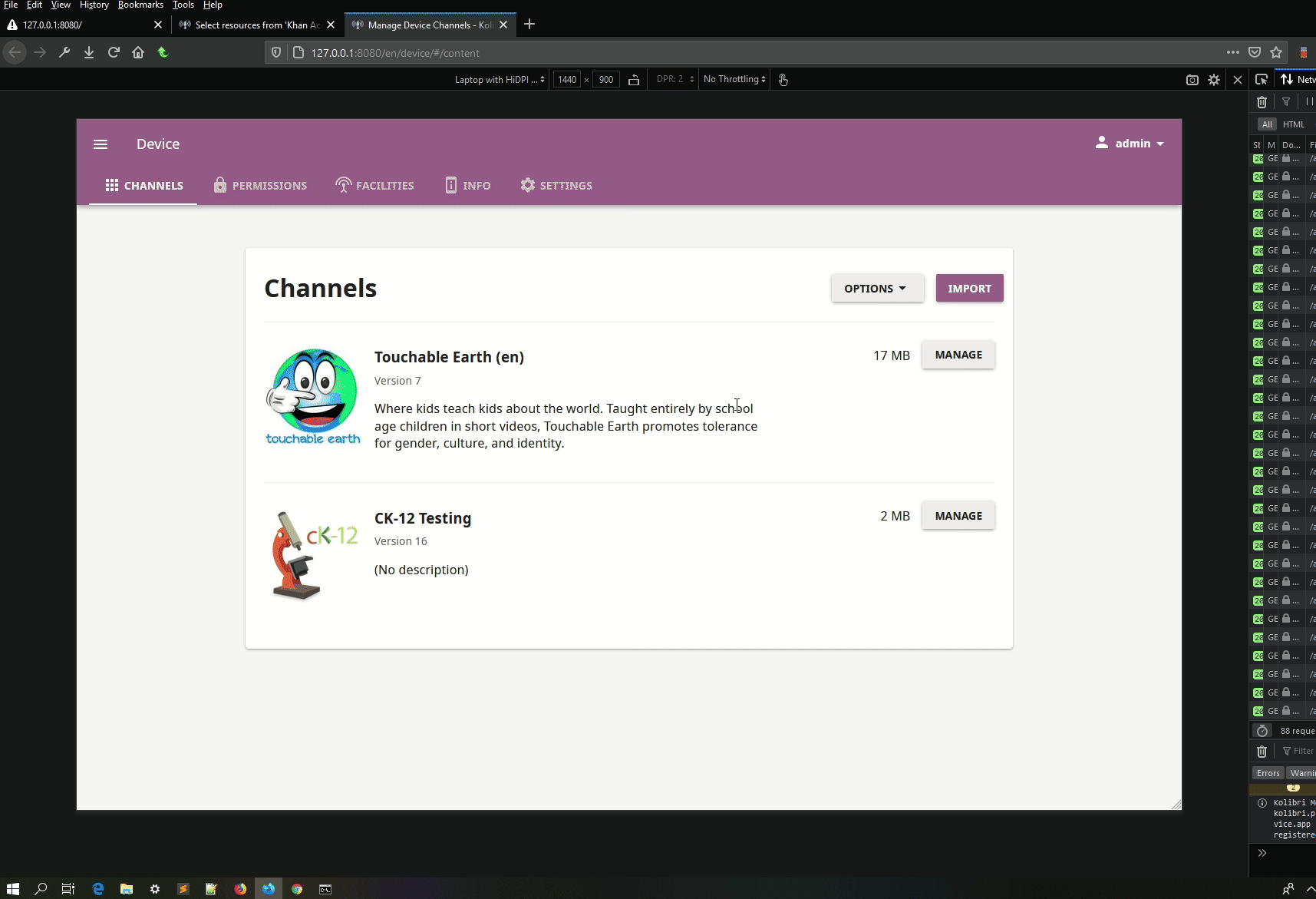Click the console Filter field
This screenshot has width=1316, height=899.
pos(1298,751)
